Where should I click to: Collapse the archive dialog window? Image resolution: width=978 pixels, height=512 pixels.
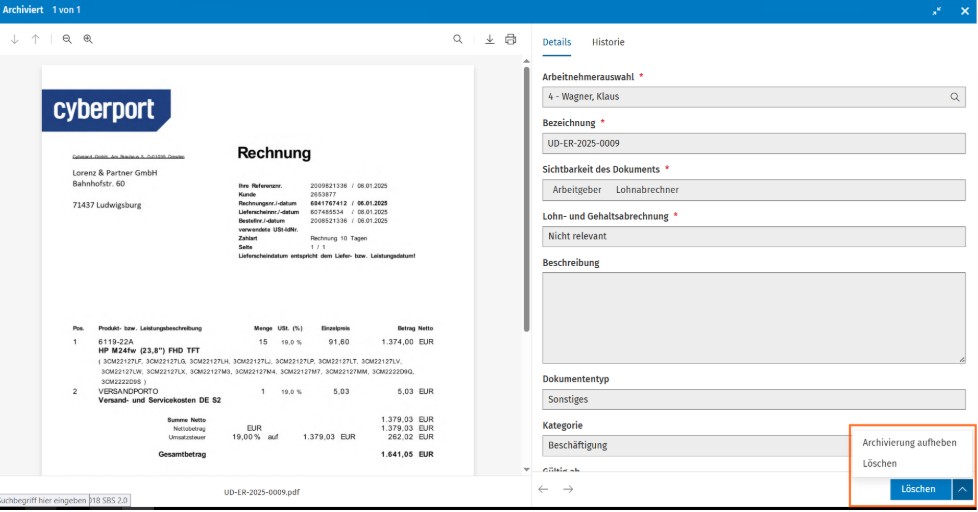pyautogui.click(x=937, y=11)
